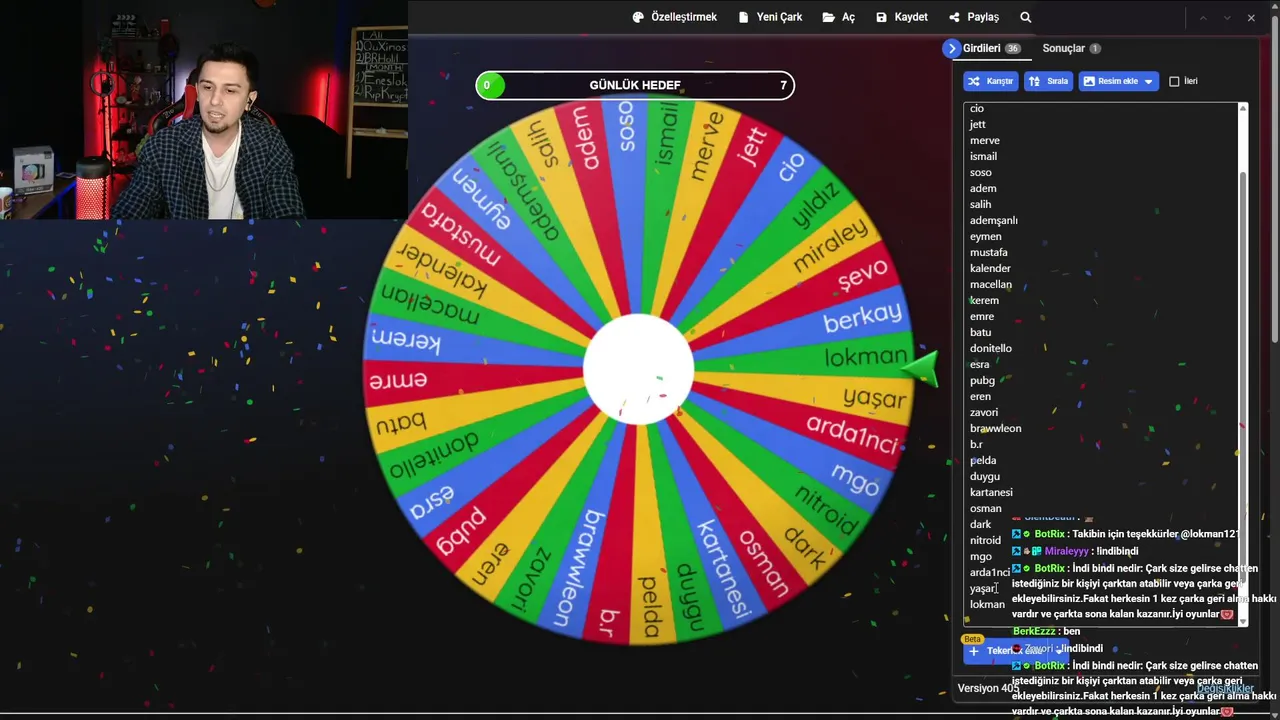Image resolution: width=1280 pixels, height=720 pixels.
Task: Click entry 'donitello' in entries list
Action: (x=990, y=348)
